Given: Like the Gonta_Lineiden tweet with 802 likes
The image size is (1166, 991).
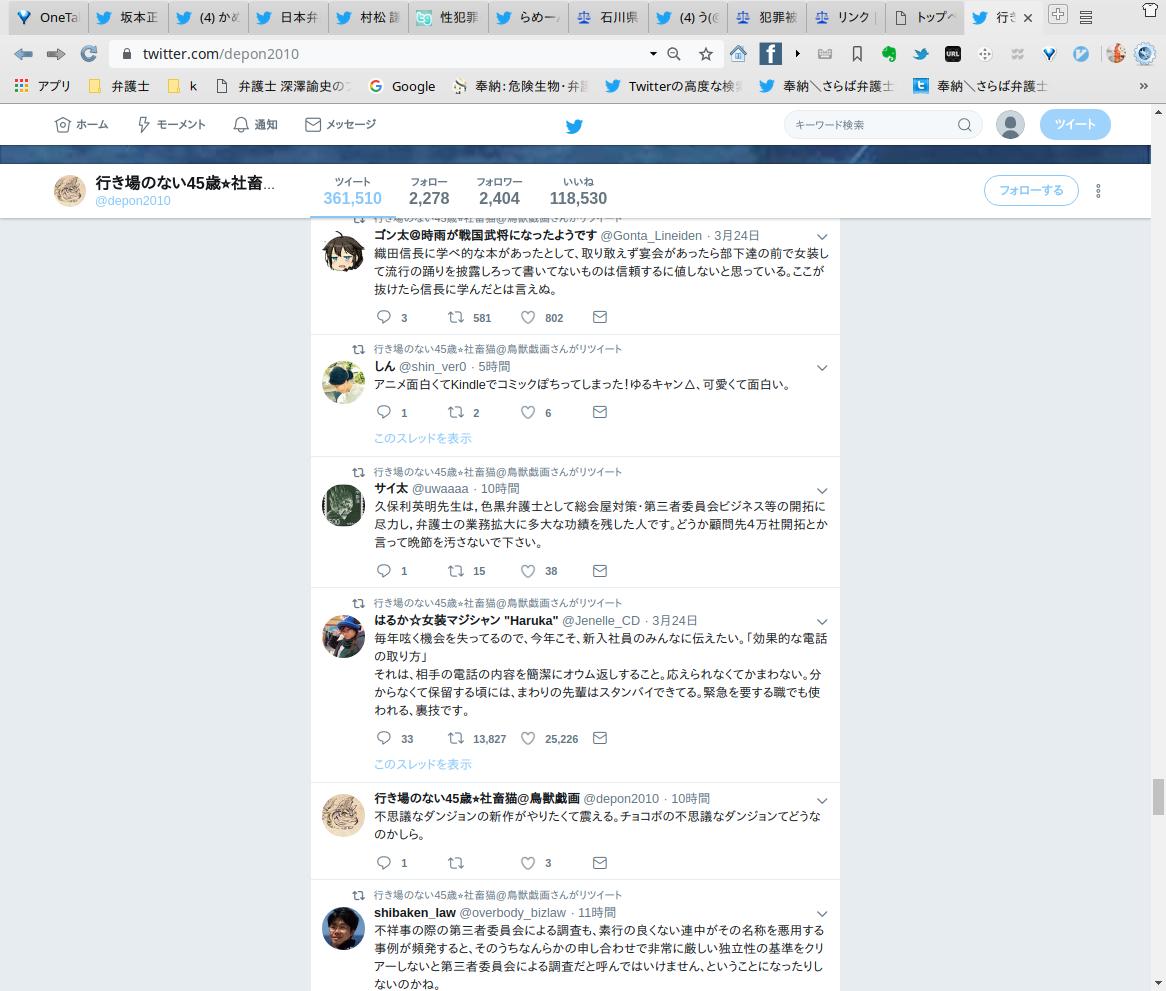Looking at the screenshot, I should pos(528,317).
